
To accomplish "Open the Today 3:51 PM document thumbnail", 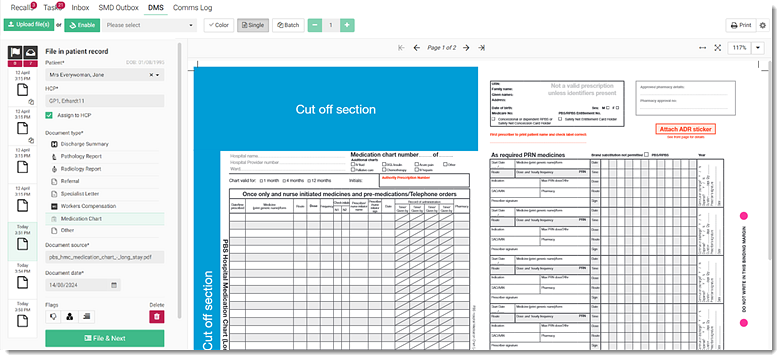I will click(x=22, y=241).
